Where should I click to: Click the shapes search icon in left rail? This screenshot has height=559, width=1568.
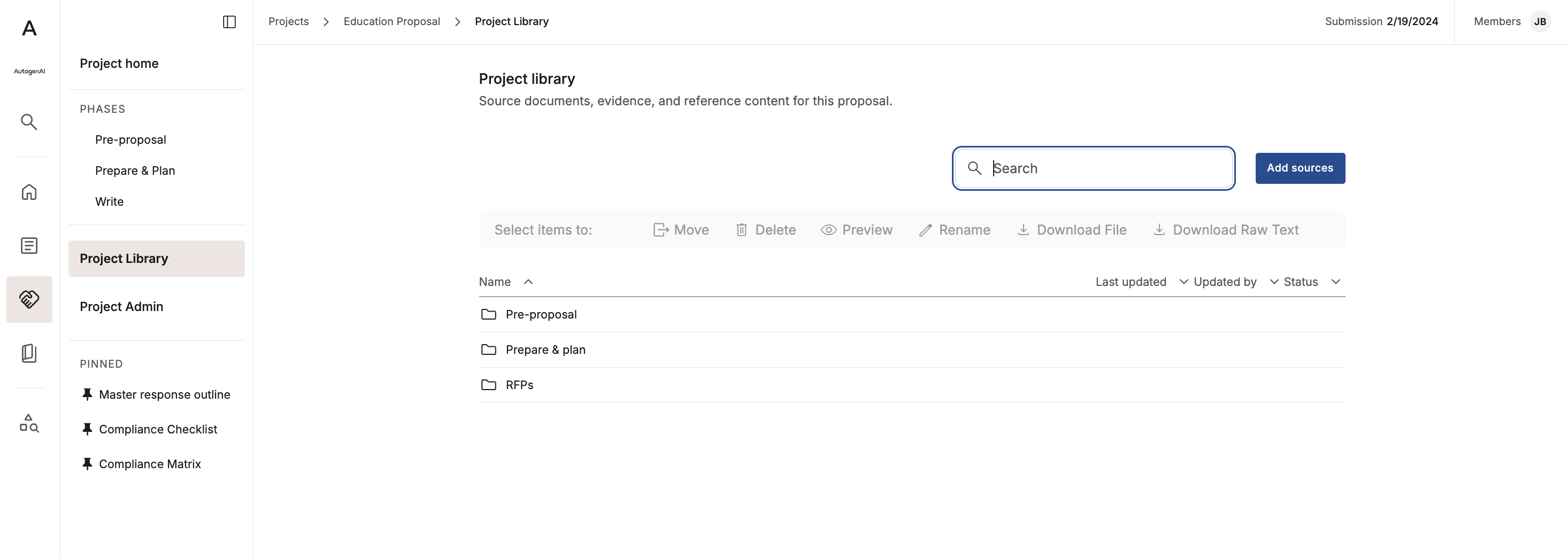(29, 423)
